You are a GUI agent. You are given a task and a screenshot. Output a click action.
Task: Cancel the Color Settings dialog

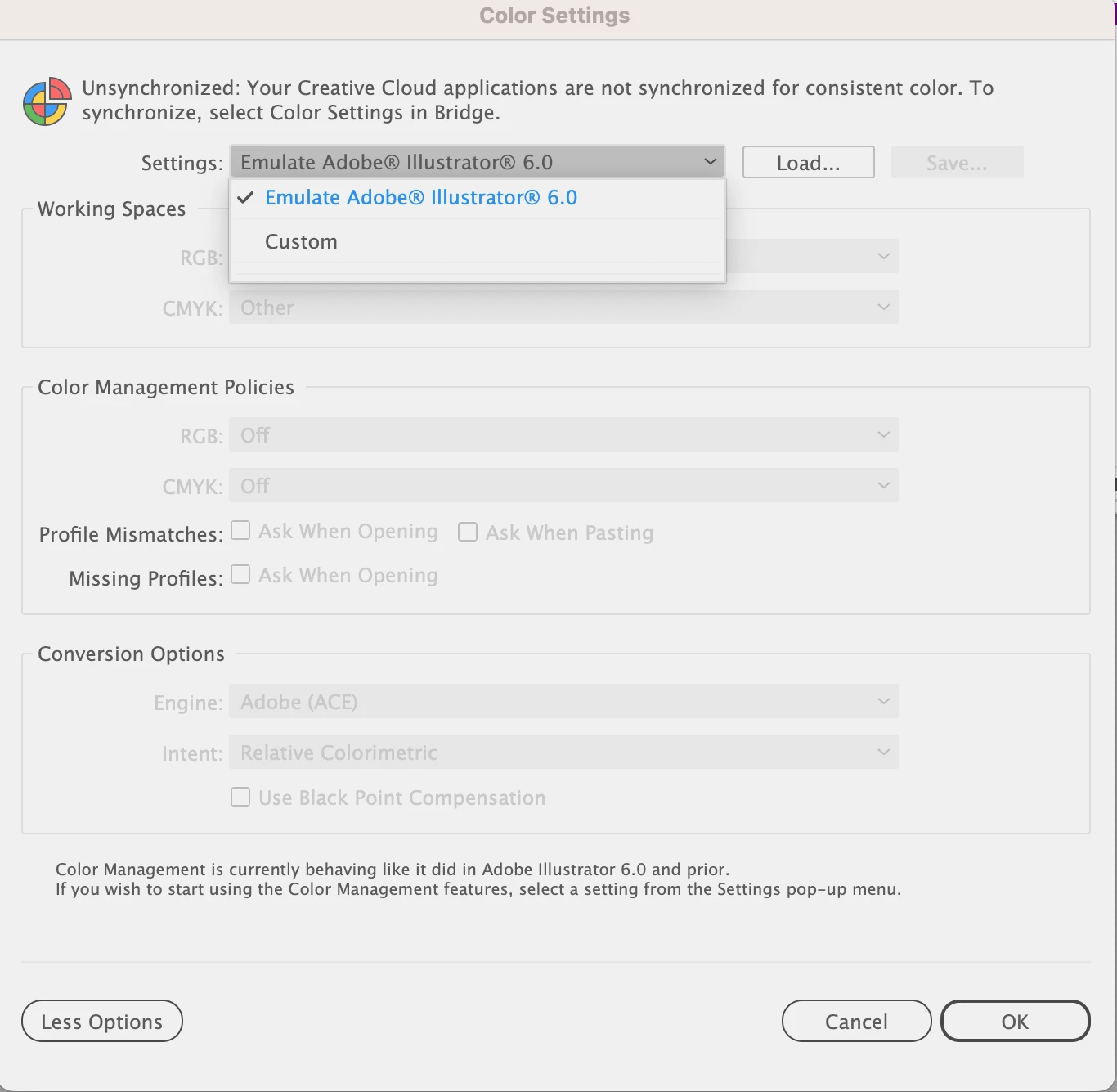(856, 1021)
